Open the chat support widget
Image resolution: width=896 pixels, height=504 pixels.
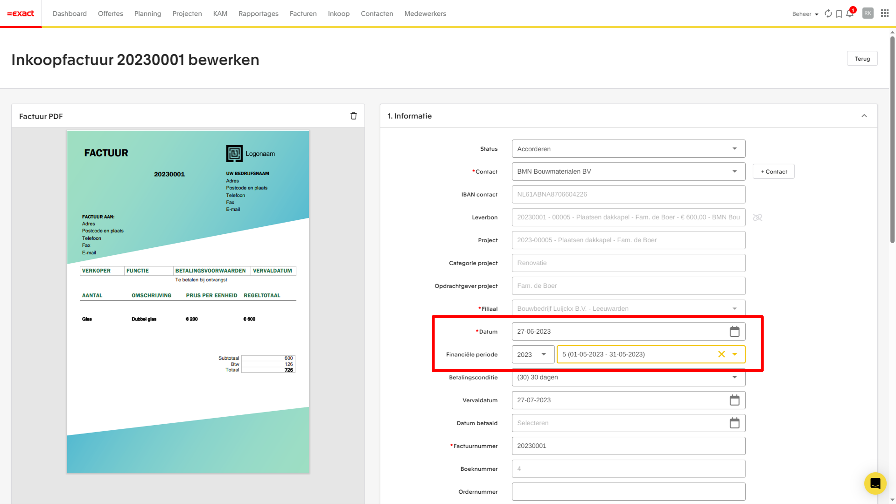point(875,483)
